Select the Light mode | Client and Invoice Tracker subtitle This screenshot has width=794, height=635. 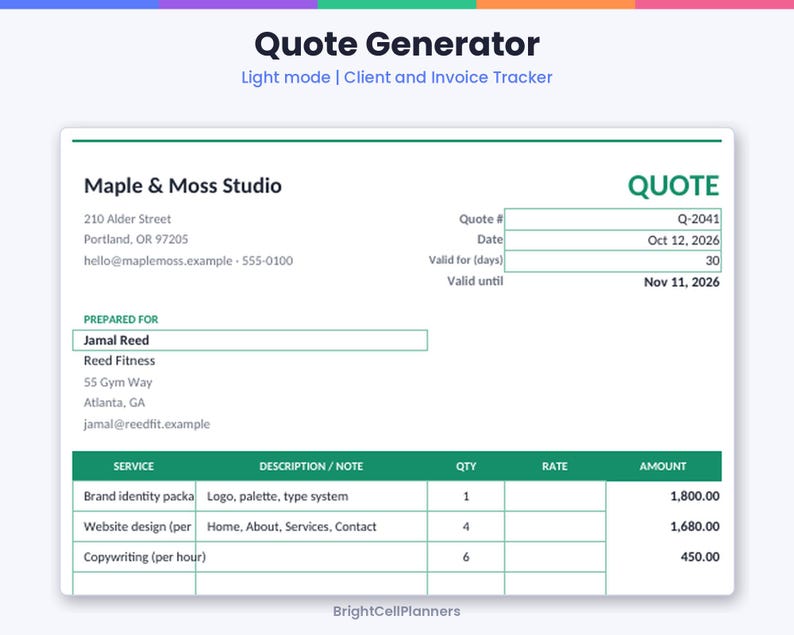point(397,77)
